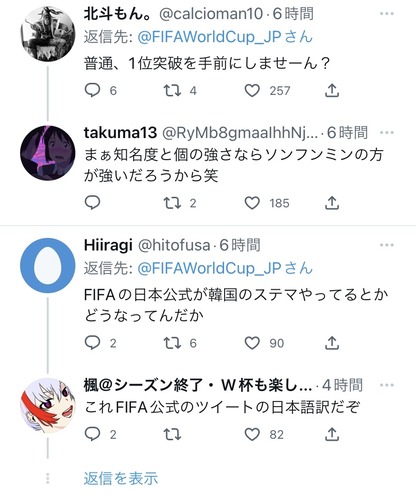Show more replies via 返信を表示

pyautogui.click(x=121, y=478)
